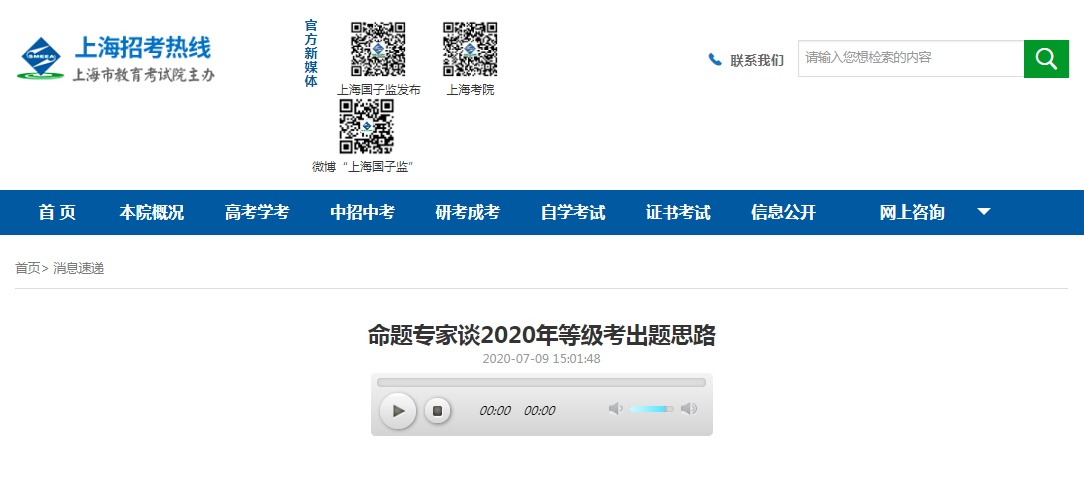This screenshot has height=480, width=1084.
Task: Expand the navigation bar dropdown arrow
Action: click(984, 212)
